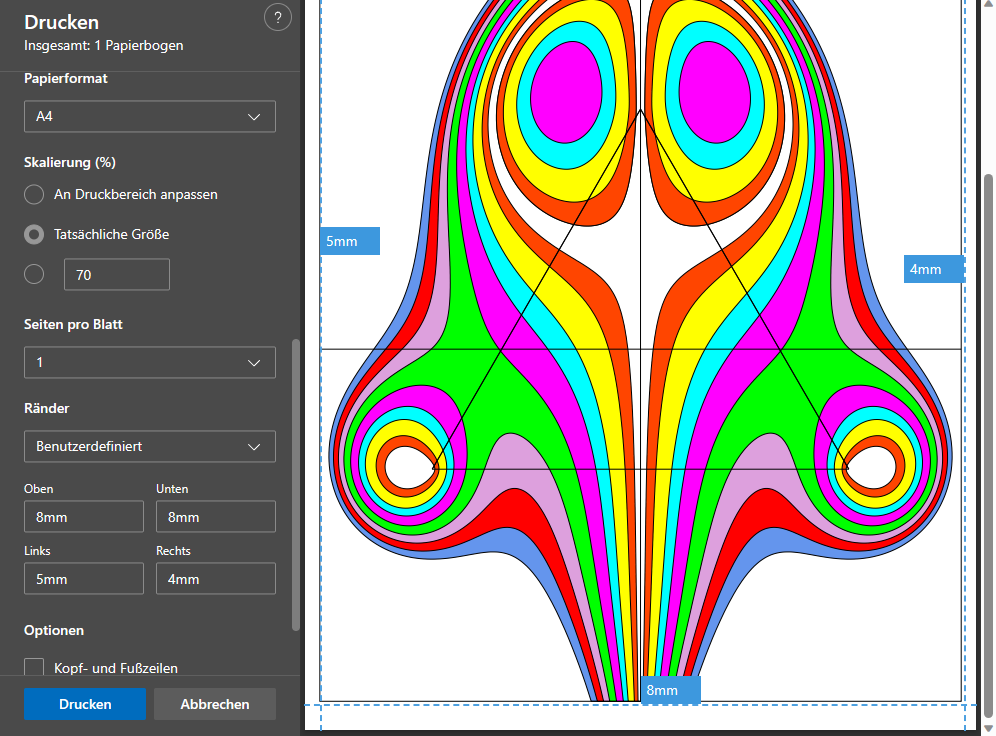Screen dimensions: 996x736
Task: Open the Ränder Benutzerdefiniert dropdown
Action: 150,446
